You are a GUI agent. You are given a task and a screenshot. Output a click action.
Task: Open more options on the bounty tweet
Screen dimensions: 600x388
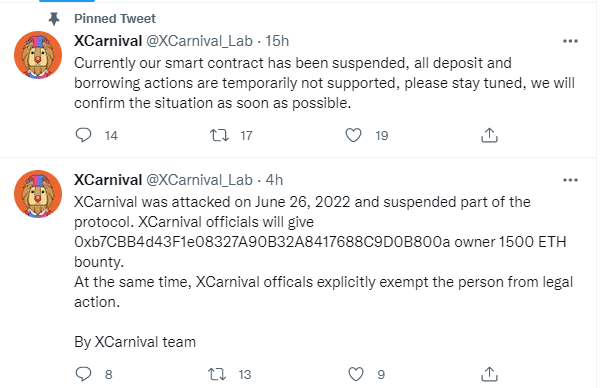[x=570, y=180]
